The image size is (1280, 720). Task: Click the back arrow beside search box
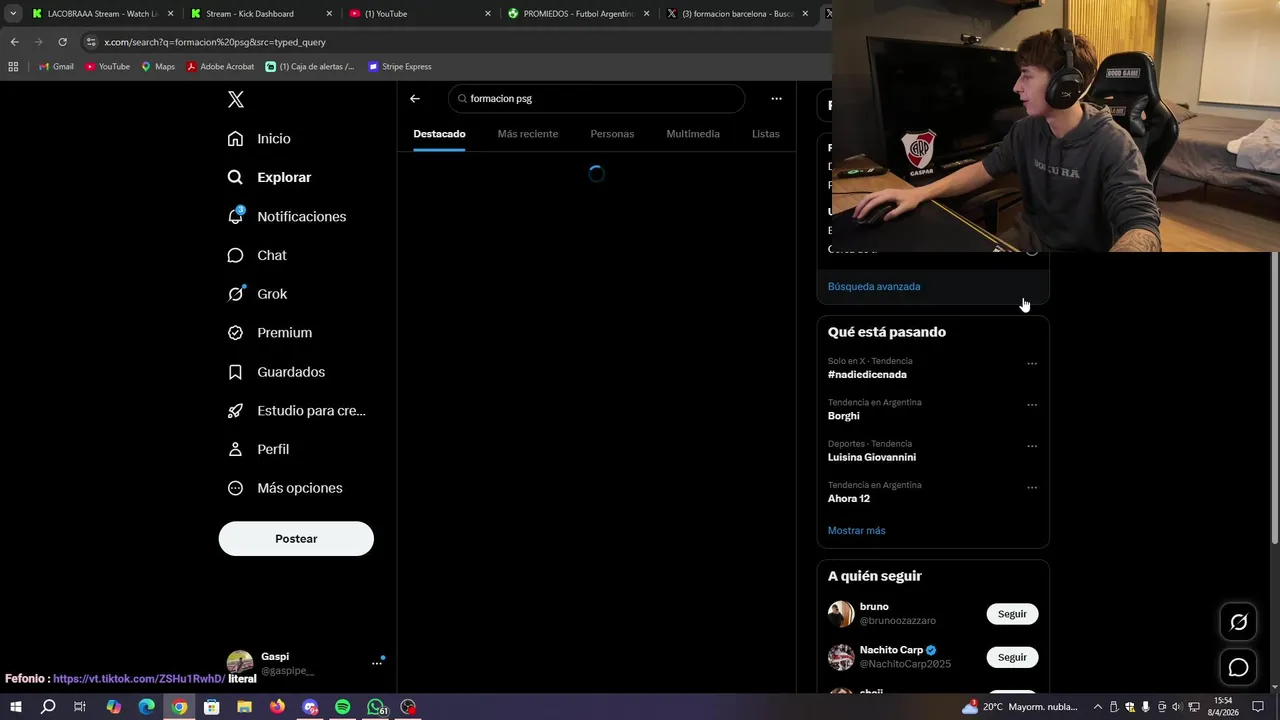[x=415, y=99]
